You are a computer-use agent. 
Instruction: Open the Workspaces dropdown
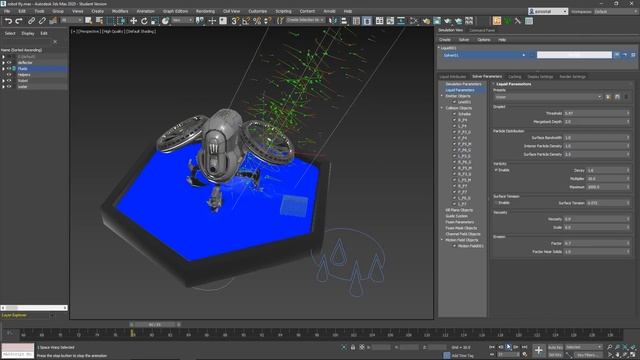[616, 11]
